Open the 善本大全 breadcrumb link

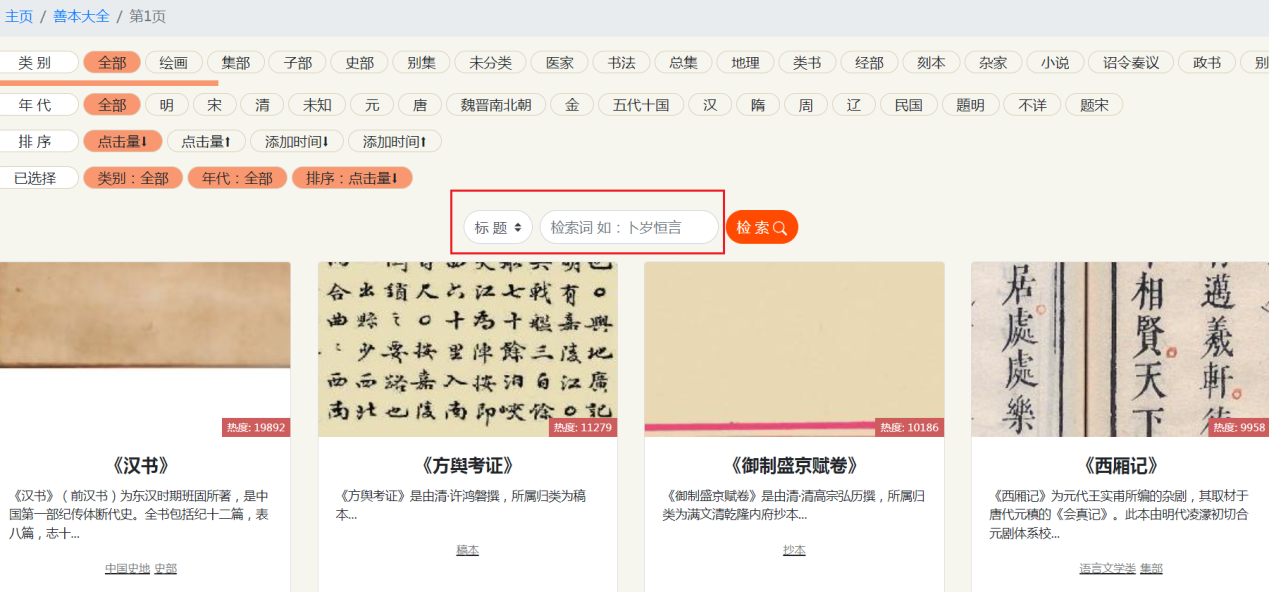82,16
